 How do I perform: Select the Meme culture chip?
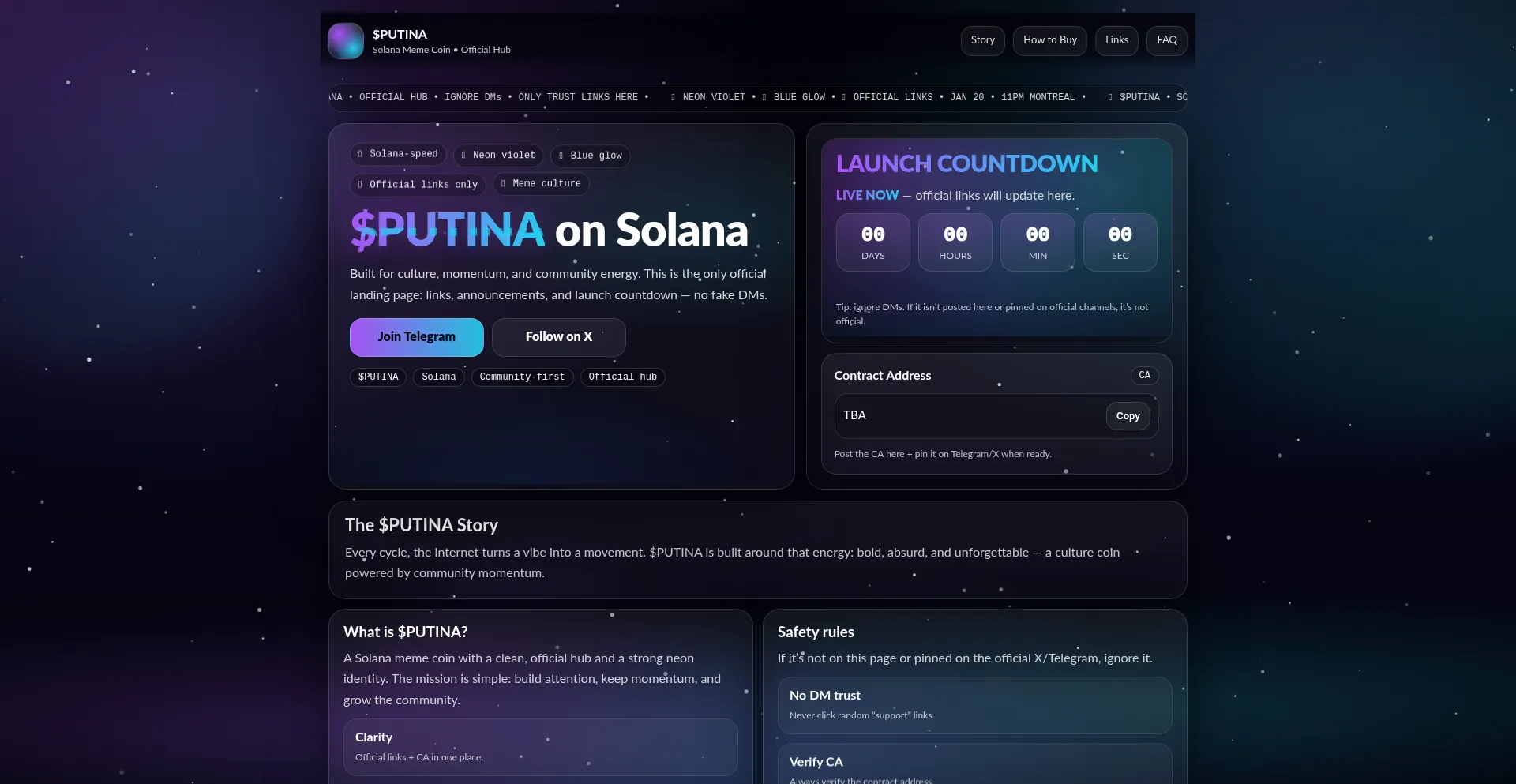pyautogui.click(x=541, y=184)
